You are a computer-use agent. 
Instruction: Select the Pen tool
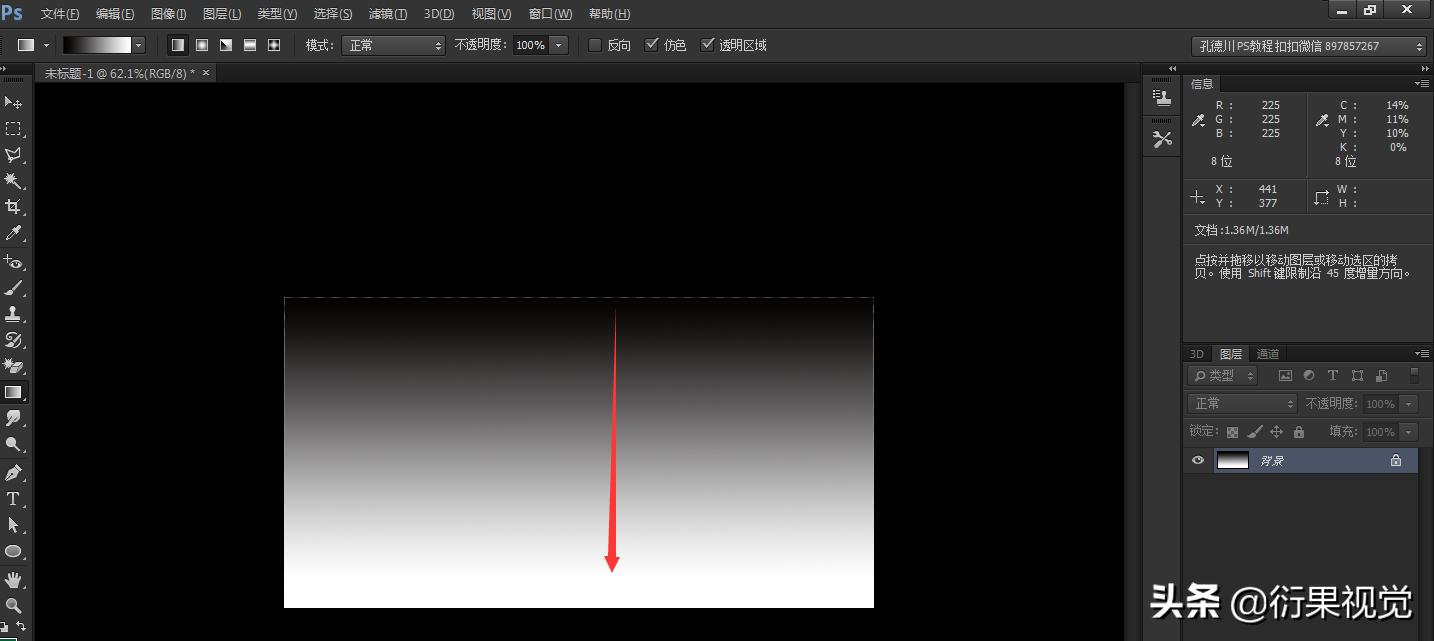pyautogui.click(x=14, y=471)
